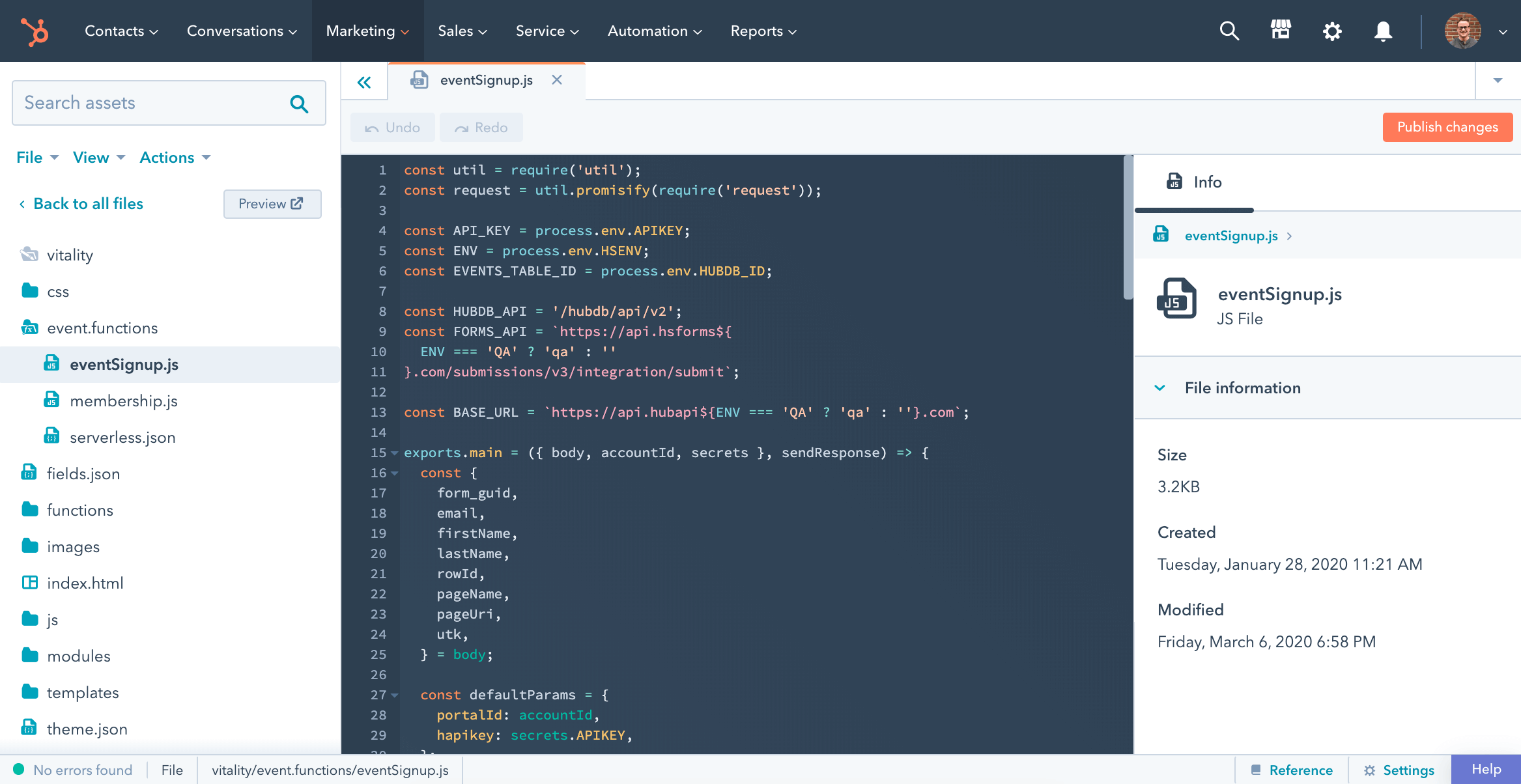
Task: Toggle the left sidebar collapse arrow
Action: coord(365,81)
